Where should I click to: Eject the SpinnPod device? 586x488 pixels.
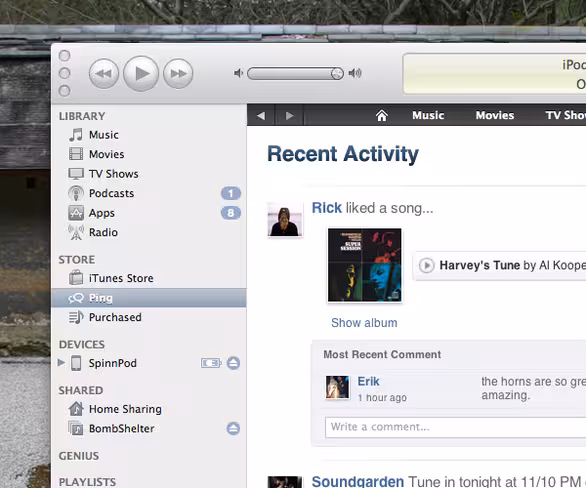[x=234, y=363]
